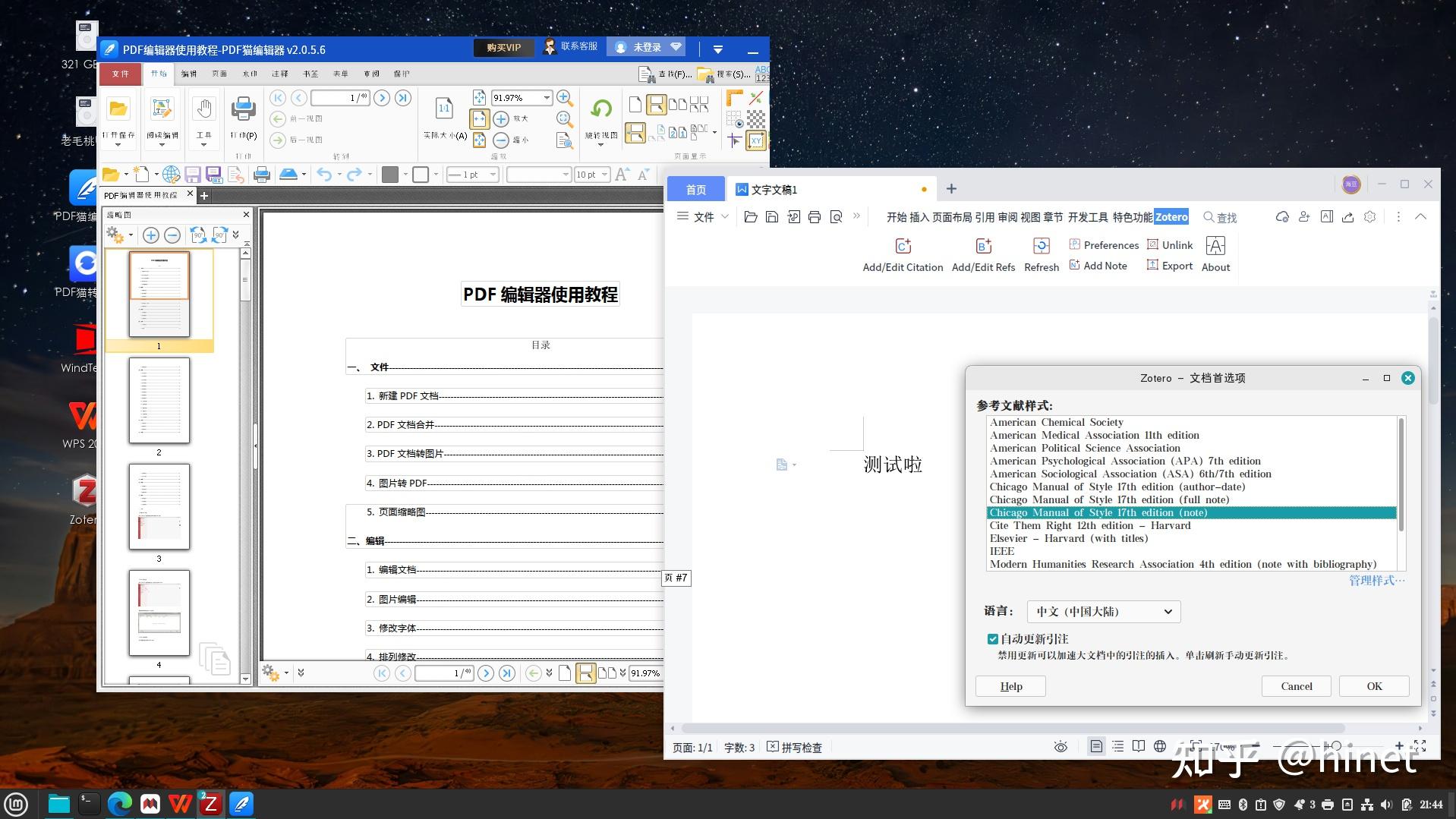Click undo arrow in PDF quick toolbar
The image size is (1456, 819).
(x=324, y=175)
